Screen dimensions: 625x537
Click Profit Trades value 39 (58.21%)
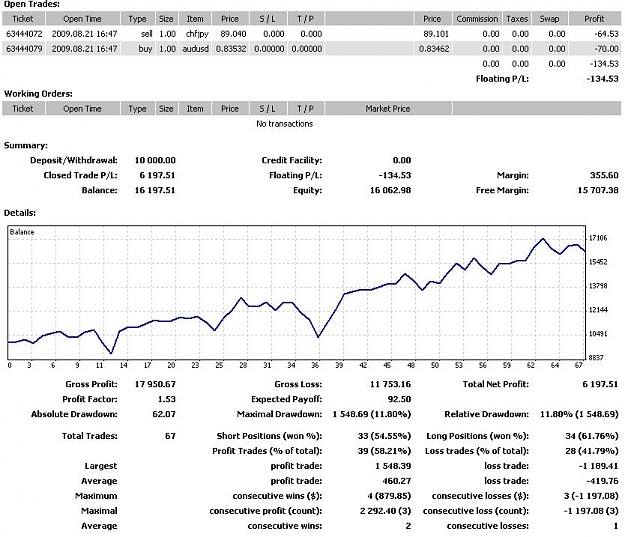coord(384,451)
